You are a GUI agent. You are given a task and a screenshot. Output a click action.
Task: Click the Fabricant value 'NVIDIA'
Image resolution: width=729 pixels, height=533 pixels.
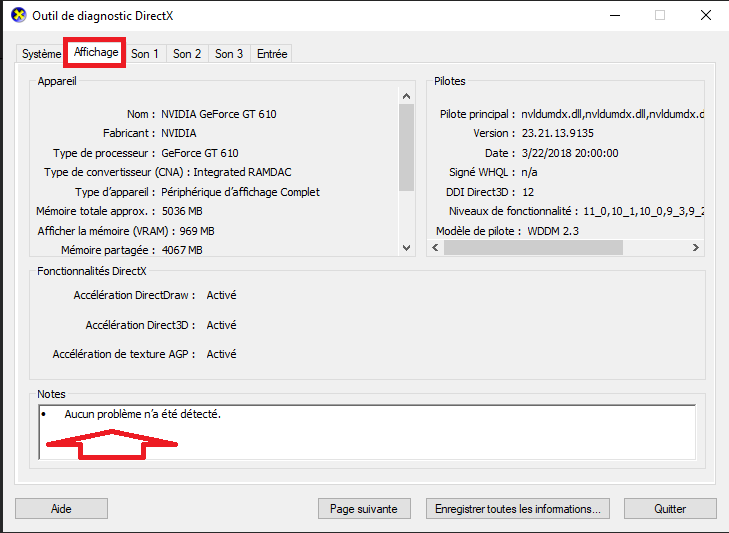point(179,133)
